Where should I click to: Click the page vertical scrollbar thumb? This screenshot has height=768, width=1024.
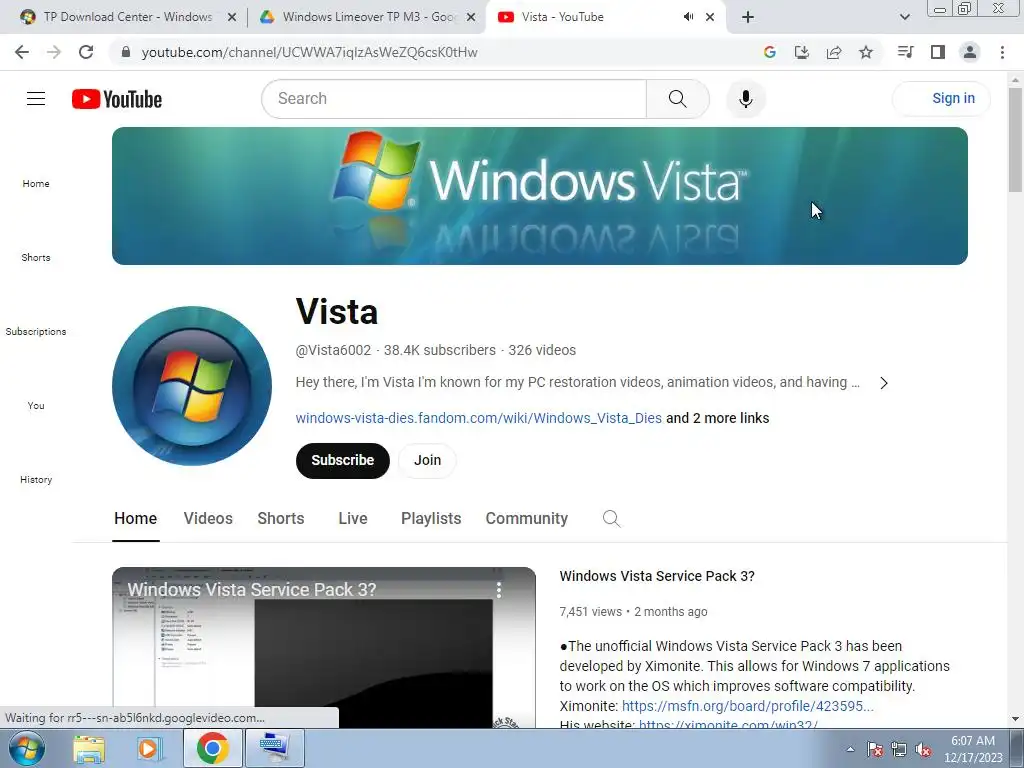[x=1015, y=140]
